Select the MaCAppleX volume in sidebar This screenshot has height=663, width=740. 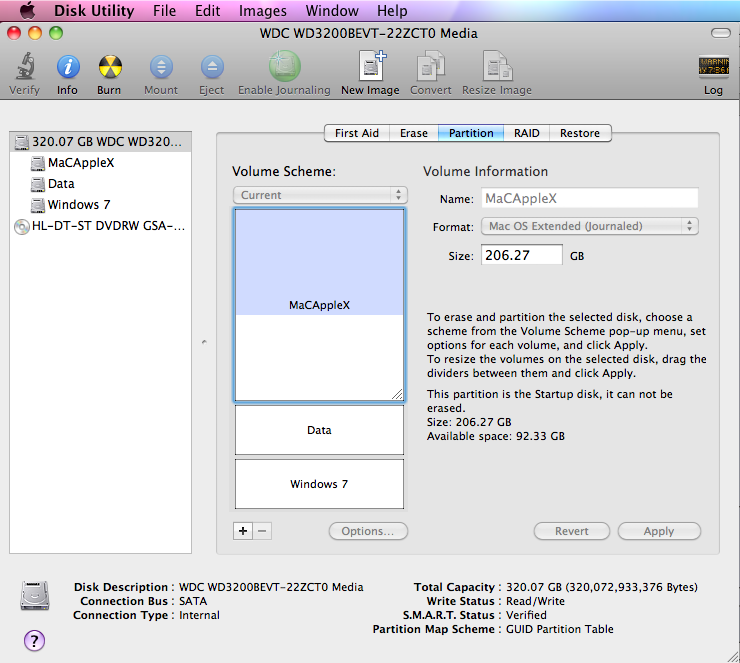point(100,163)
